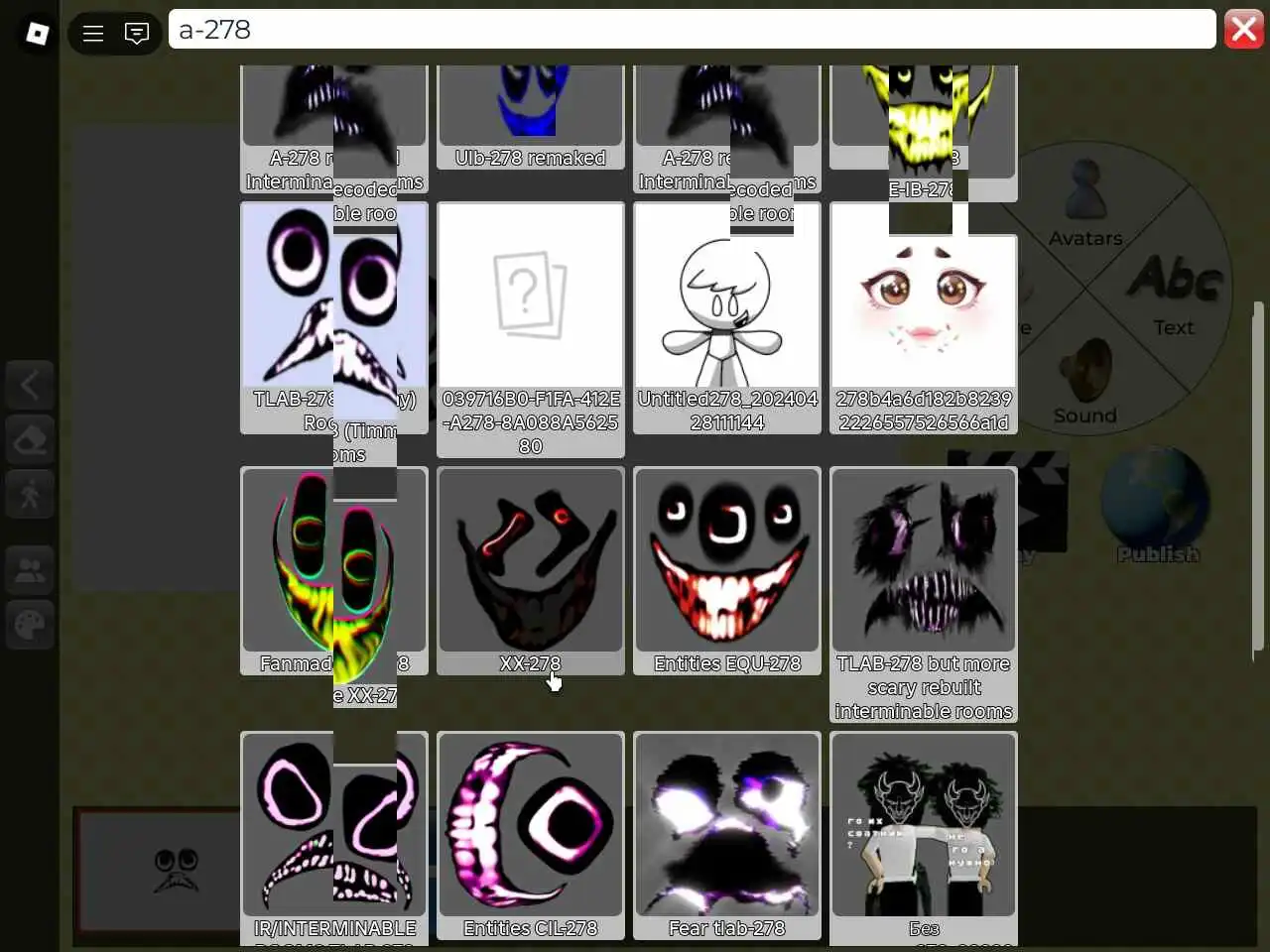1270x952 pixels.
Task: Click the back arrow in left sidebar
Action: pyautogui.click(x=30, y=385)
